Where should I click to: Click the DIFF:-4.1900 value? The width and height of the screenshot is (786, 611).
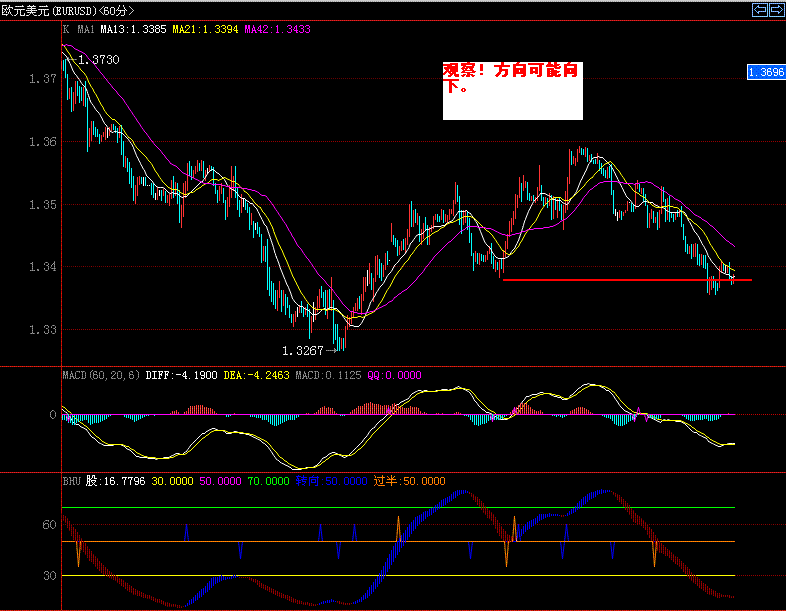pos(181,375)
